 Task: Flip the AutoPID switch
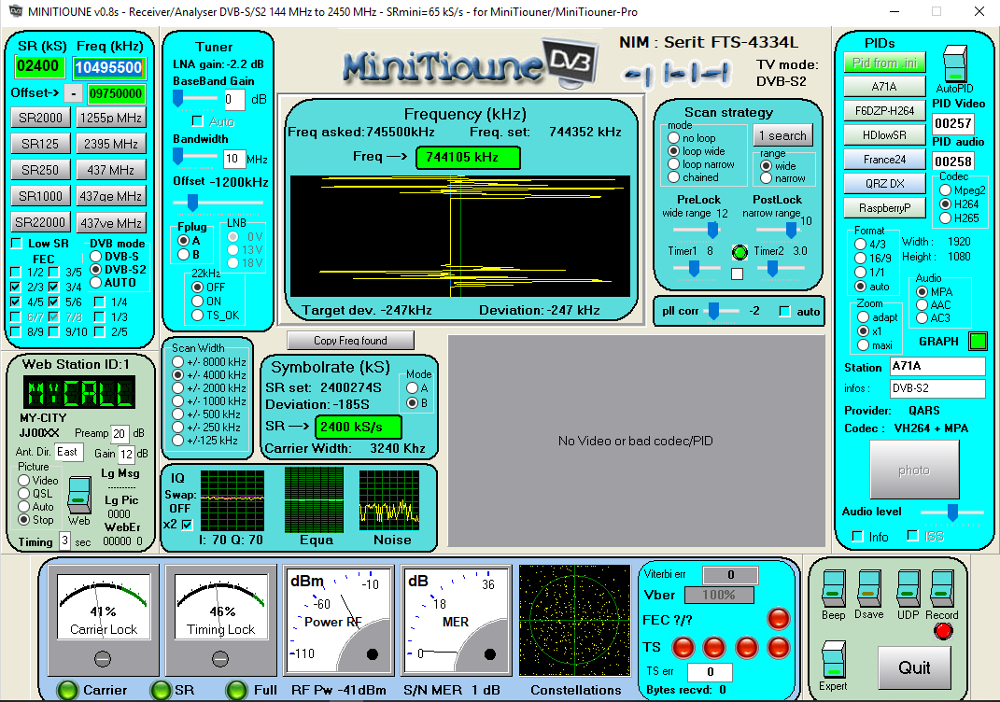point(955,64)
